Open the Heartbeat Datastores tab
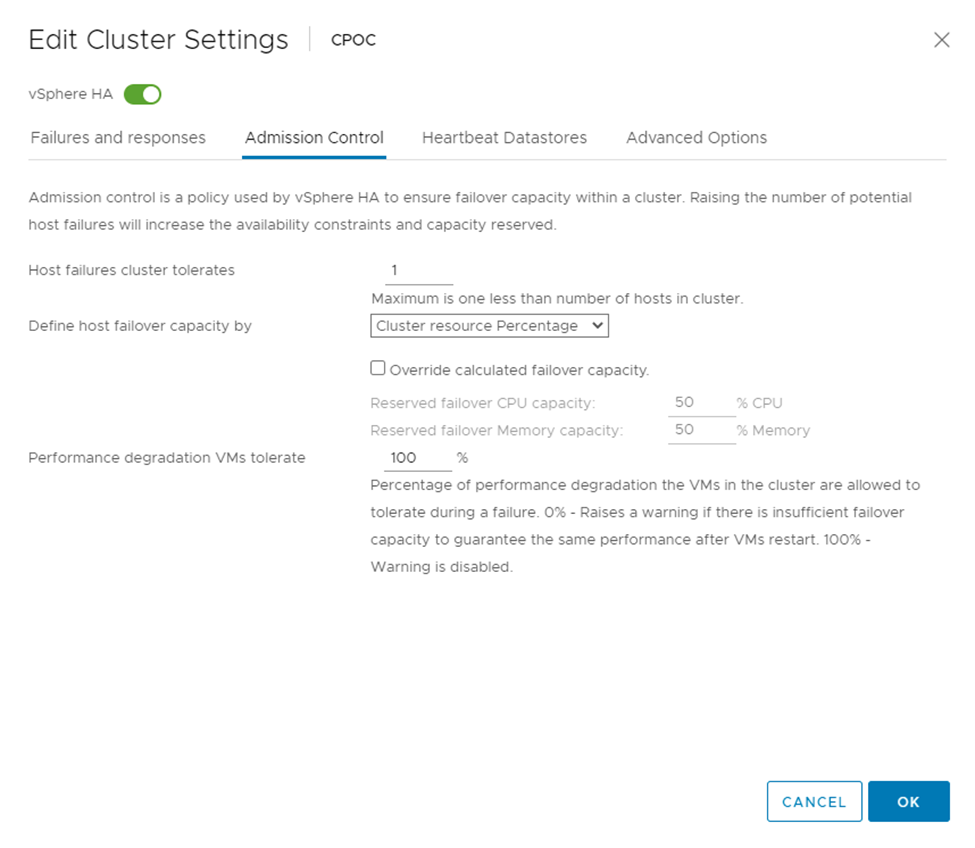975x848 pixels. coord(504,138)
